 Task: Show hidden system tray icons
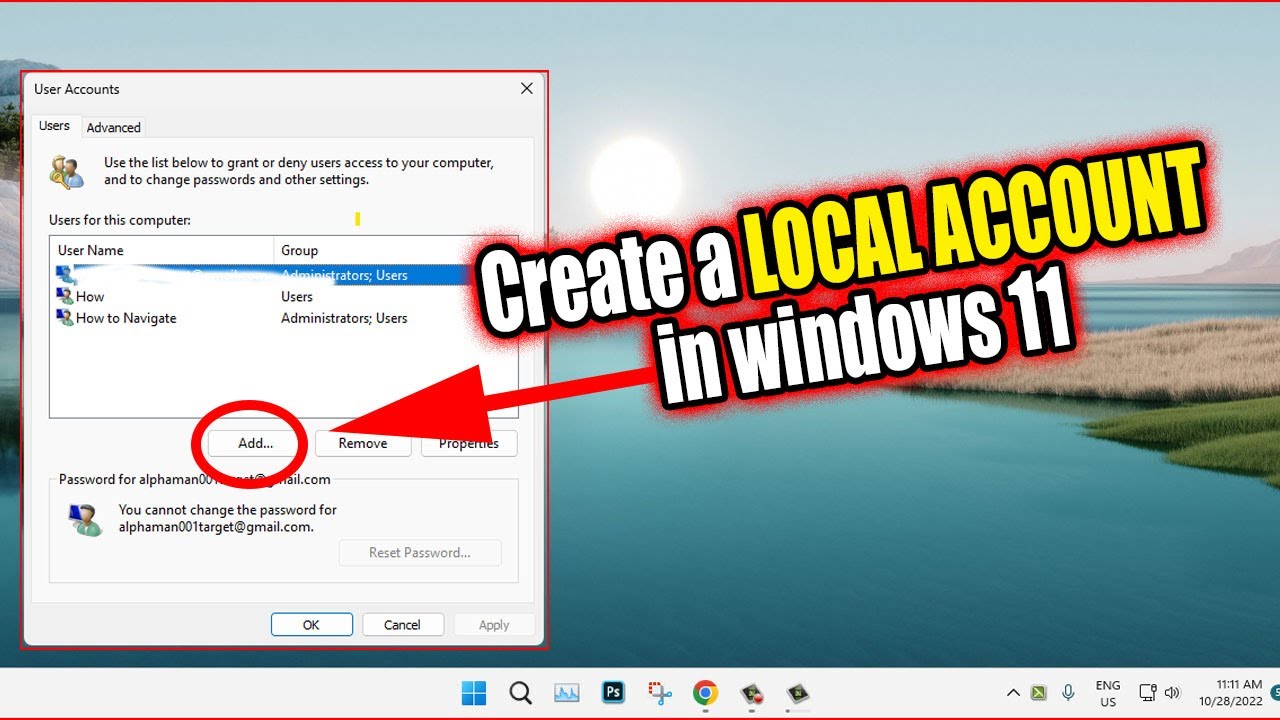[1013, 692]
